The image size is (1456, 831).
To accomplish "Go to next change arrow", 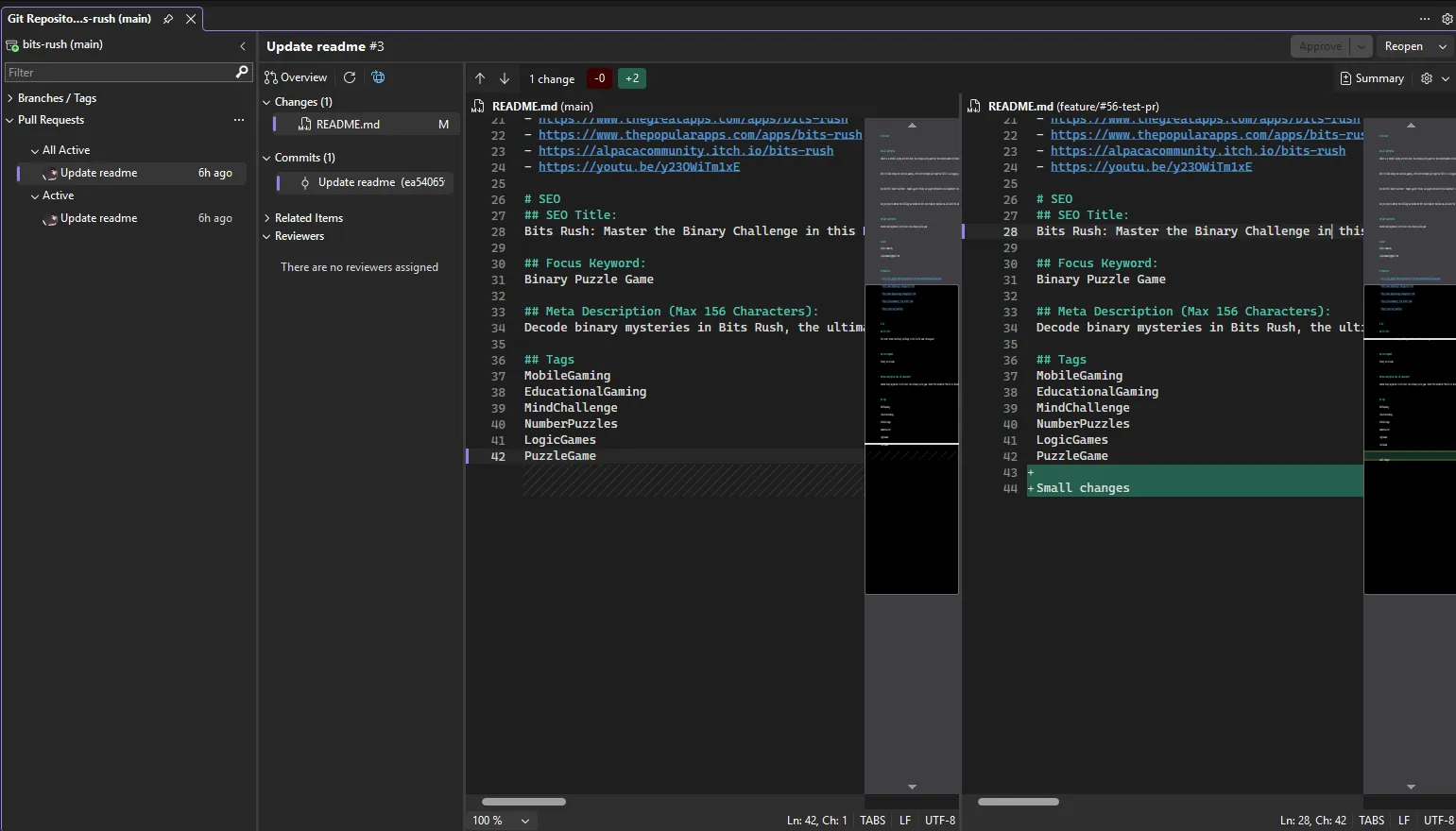I will [x=505, y=78].
